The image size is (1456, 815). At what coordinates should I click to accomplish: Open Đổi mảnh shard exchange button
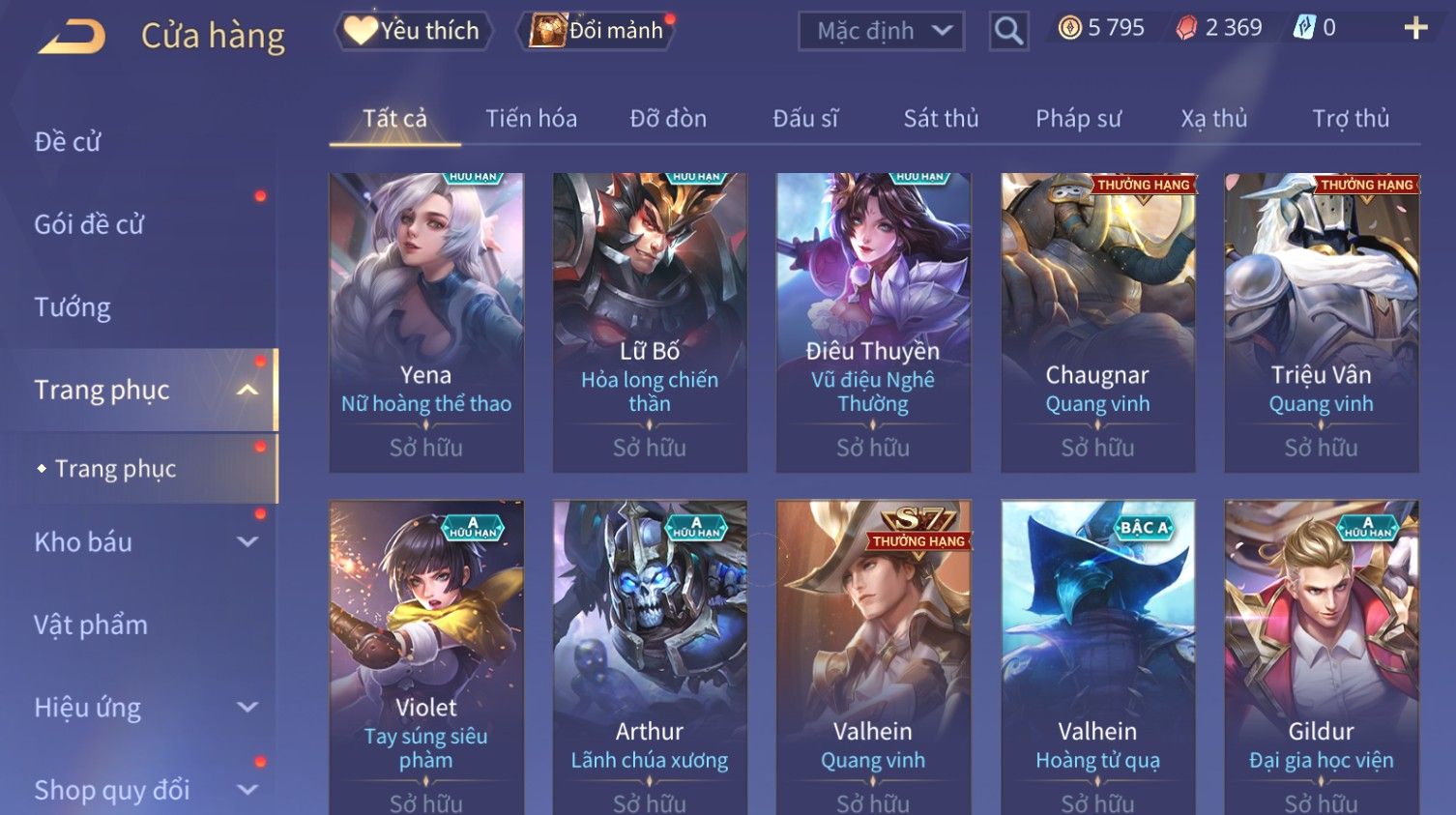pos(597,31)
